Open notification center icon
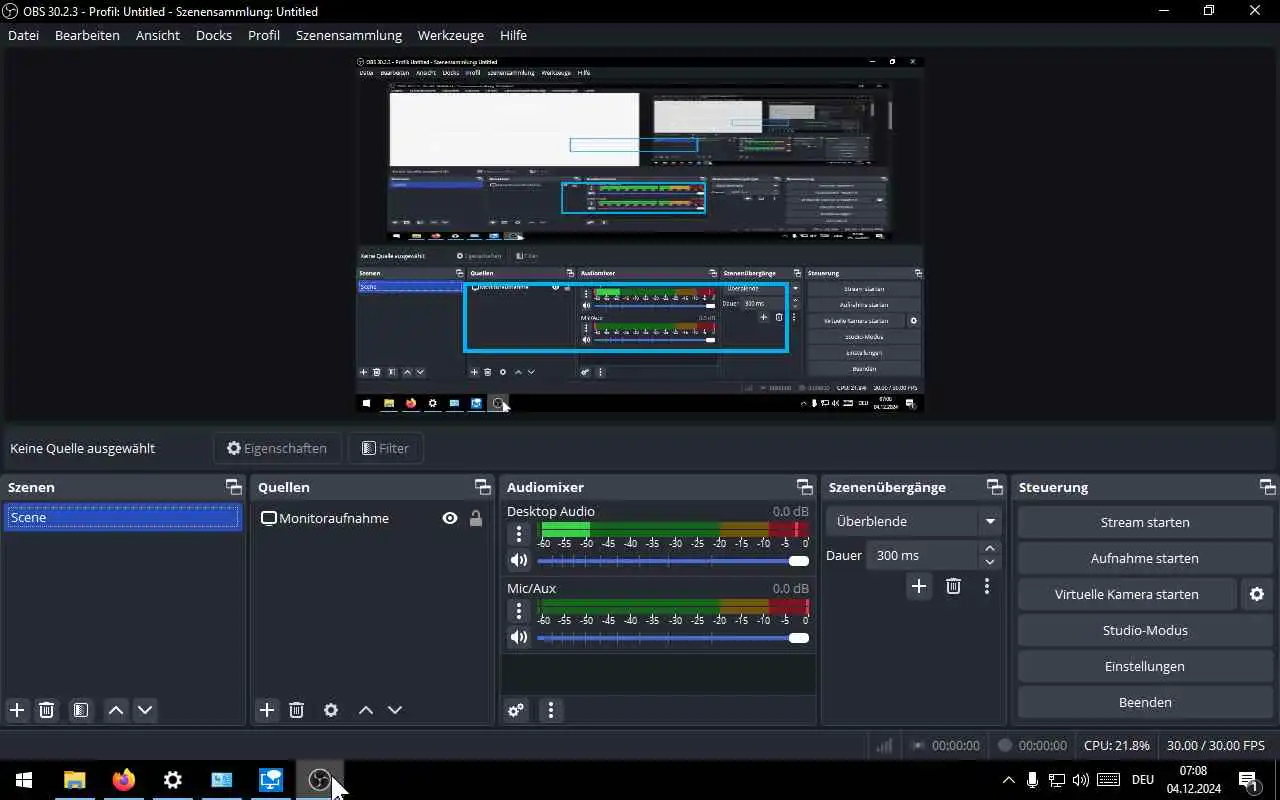Viewport: 1280px width, 800px height. point(1248,780)
